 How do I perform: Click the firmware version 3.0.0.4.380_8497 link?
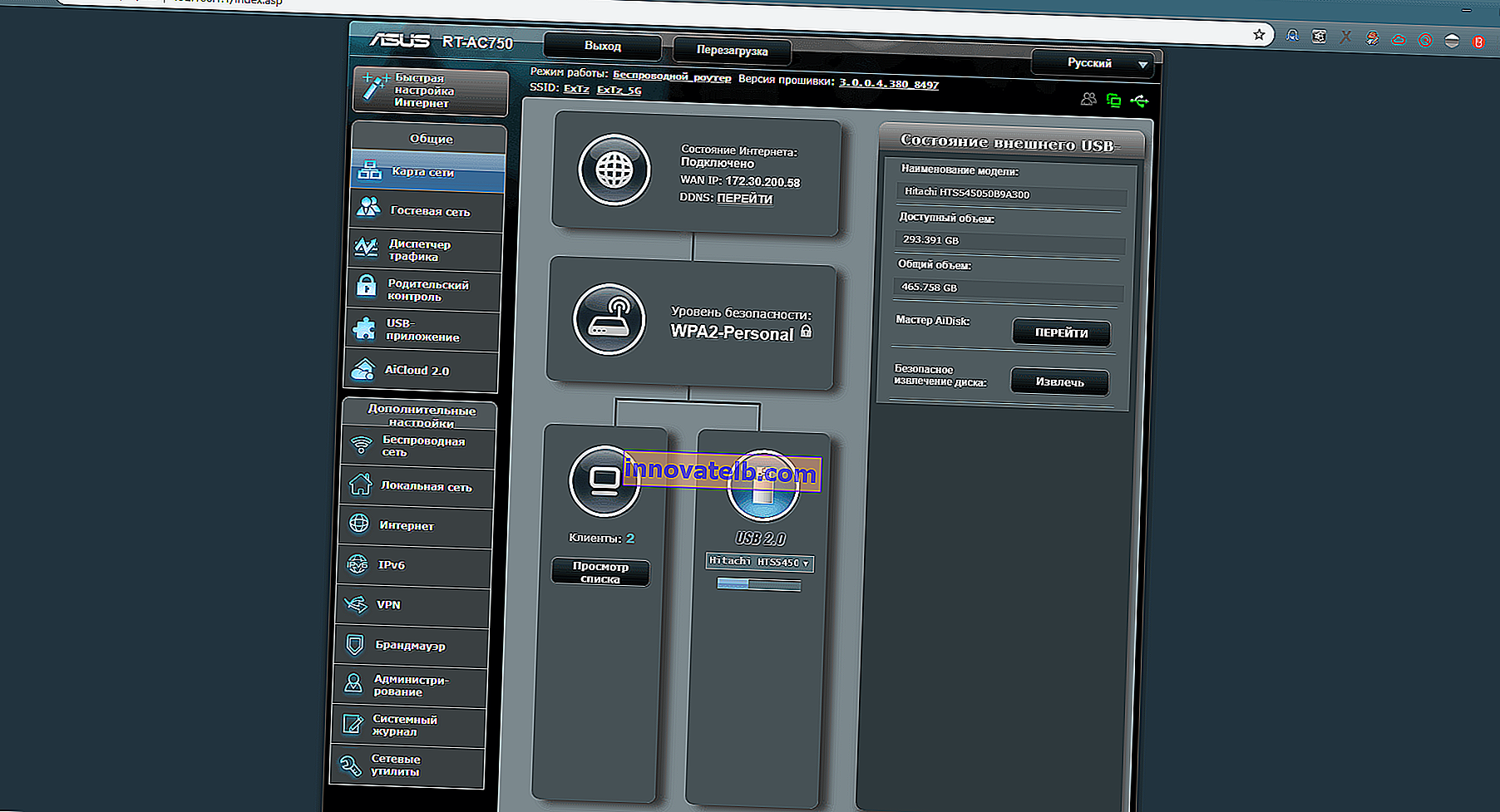pyautogui.click(x=889, y=83)
